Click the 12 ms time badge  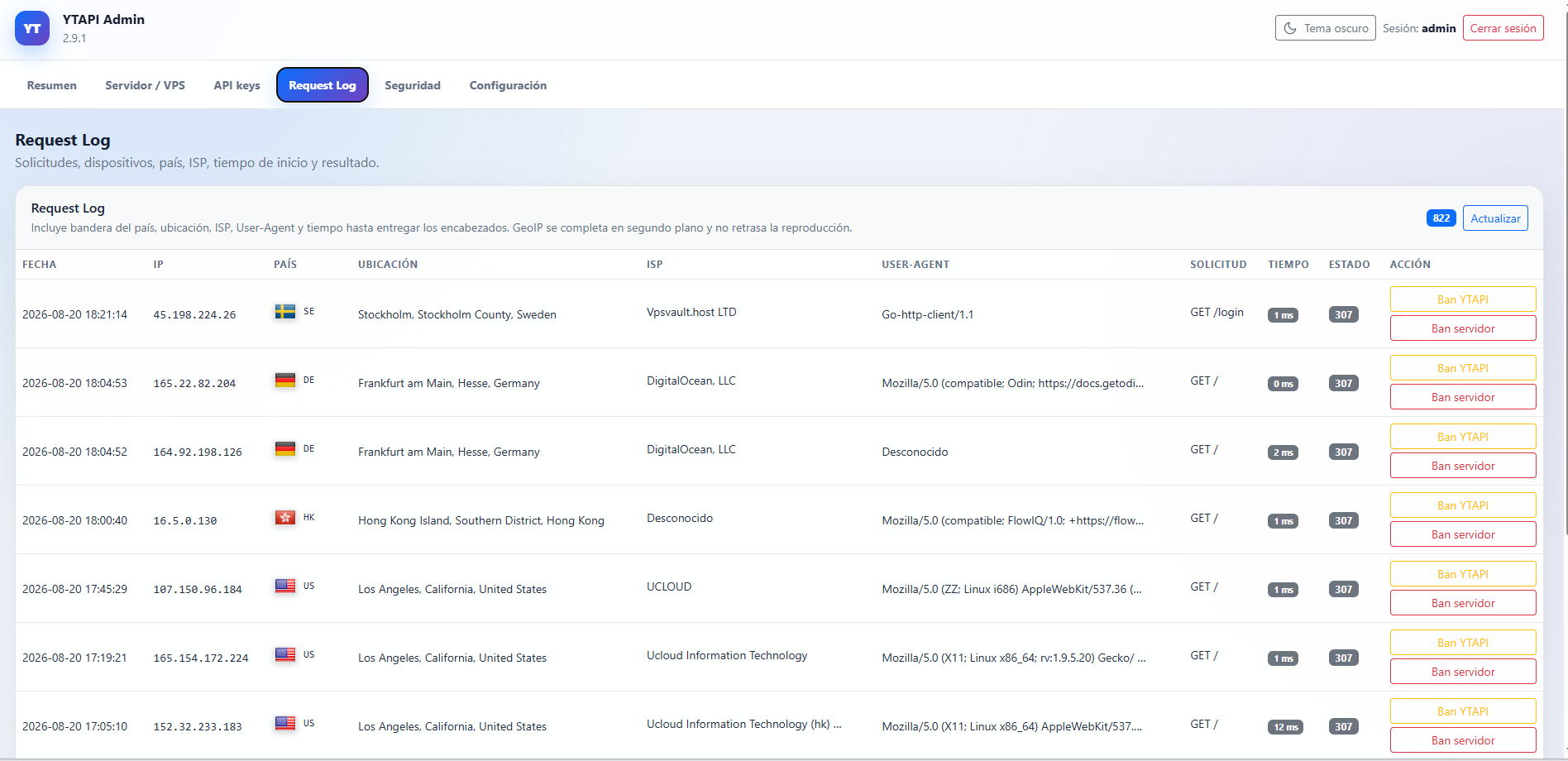tap(1285, 727)
